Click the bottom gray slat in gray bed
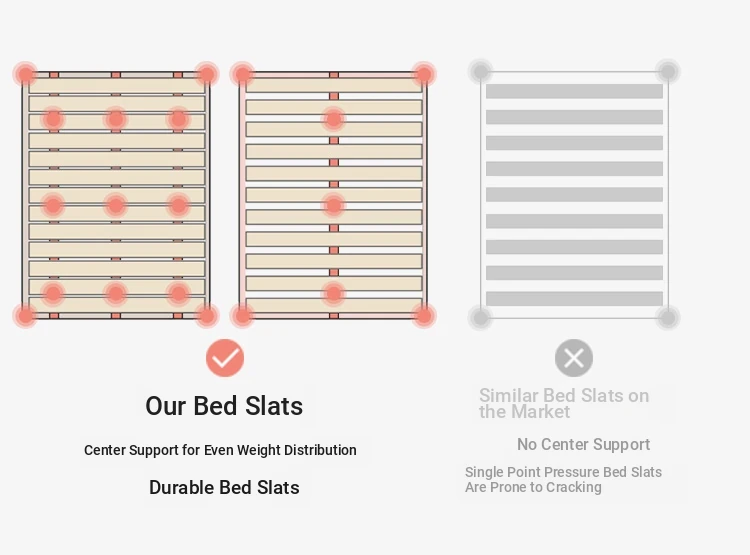The width and height of the screenshot is (750, 555). (x=574, y=299)
